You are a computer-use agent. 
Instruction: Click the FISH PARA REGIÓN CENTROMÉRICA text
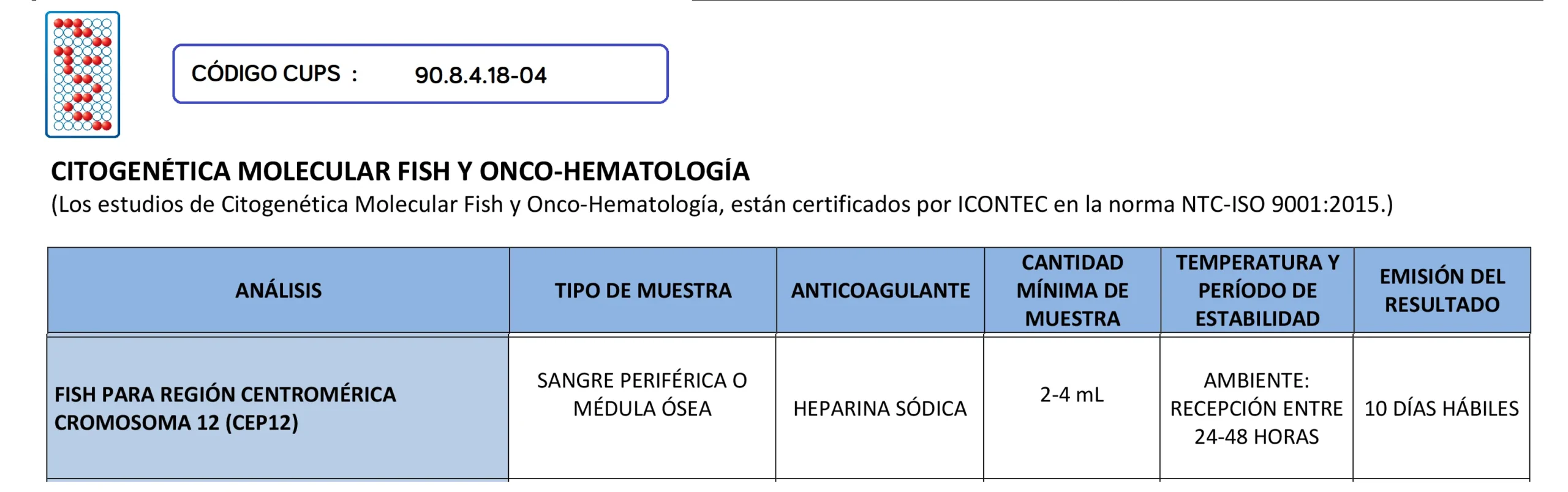[225, 395]
